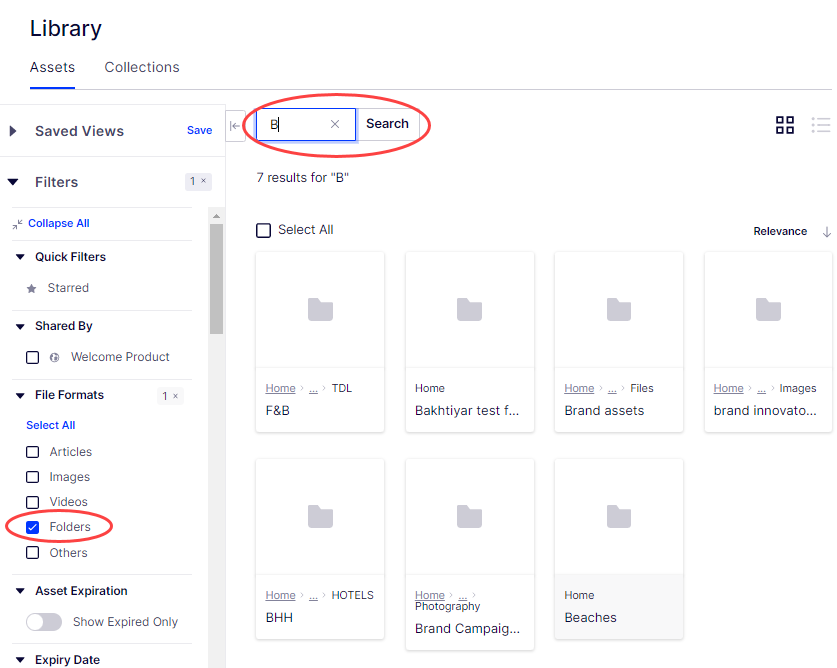
Task: Click the filter panel scrollbar thumb
Action: (216, 279)
